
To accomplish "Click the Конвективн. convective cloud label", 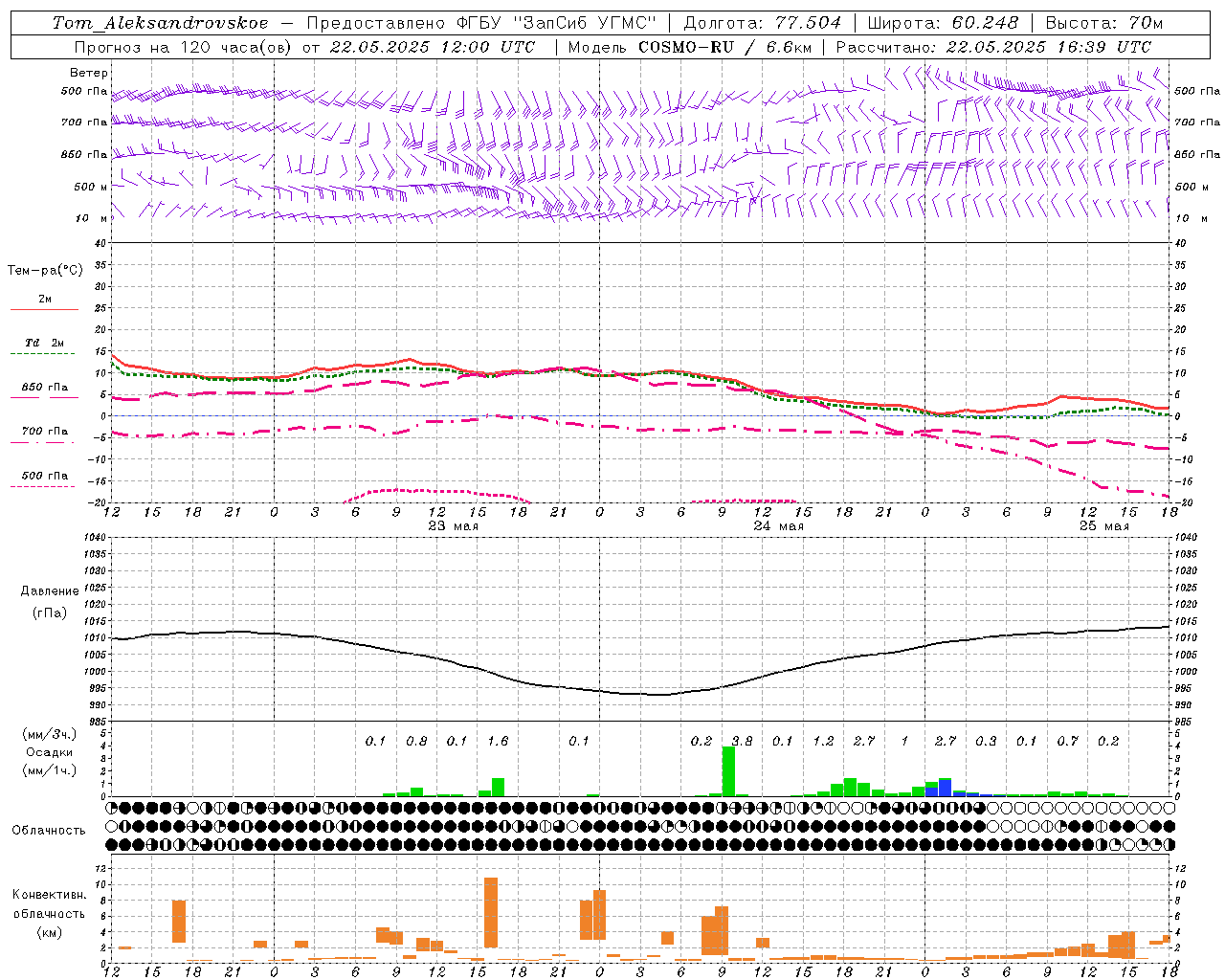I will (50, 895).
